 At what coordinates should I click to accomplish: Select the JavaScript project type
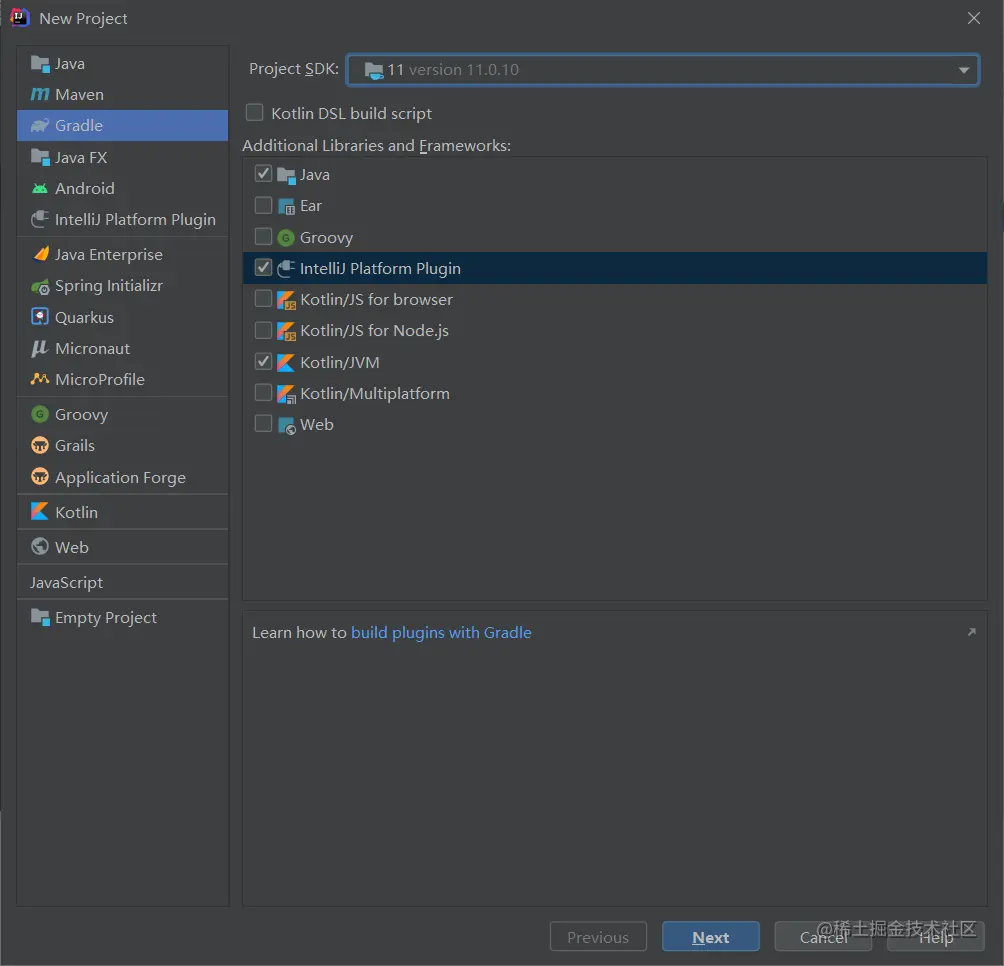(122, 583)
